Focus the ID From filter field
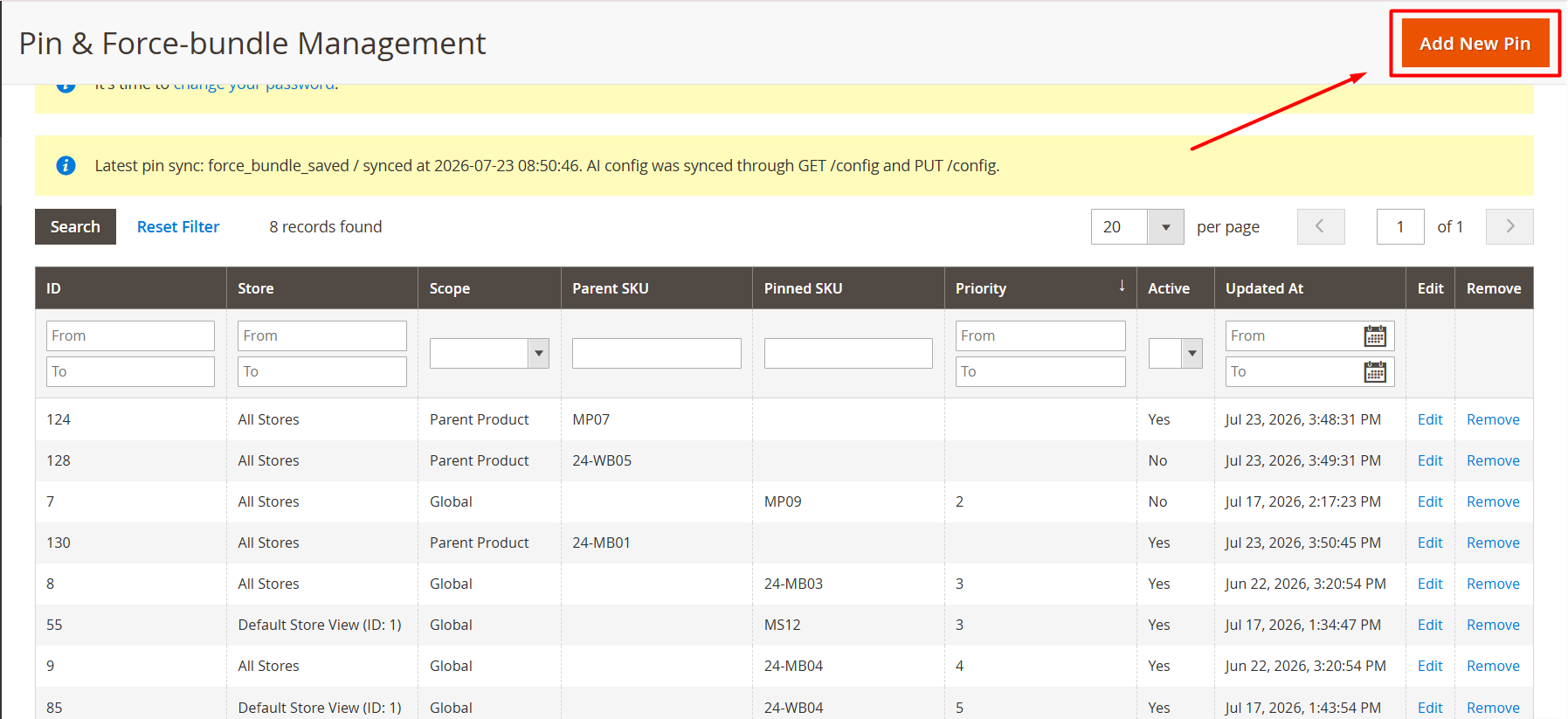The width and height of the screenshot is (1568, 719). pyautogui.click(x=130, y=336)
